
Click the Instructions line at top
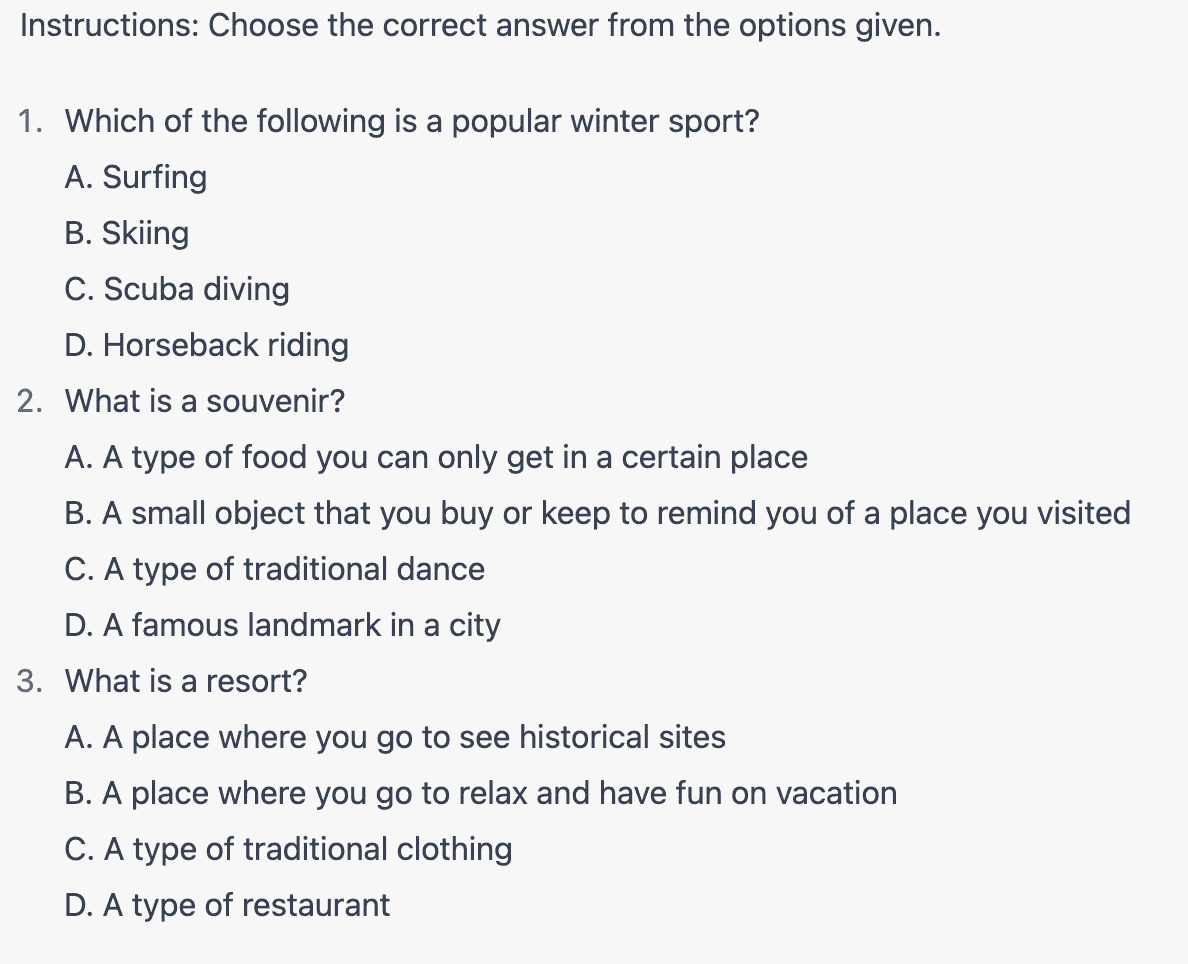click(x=480, y=26)
